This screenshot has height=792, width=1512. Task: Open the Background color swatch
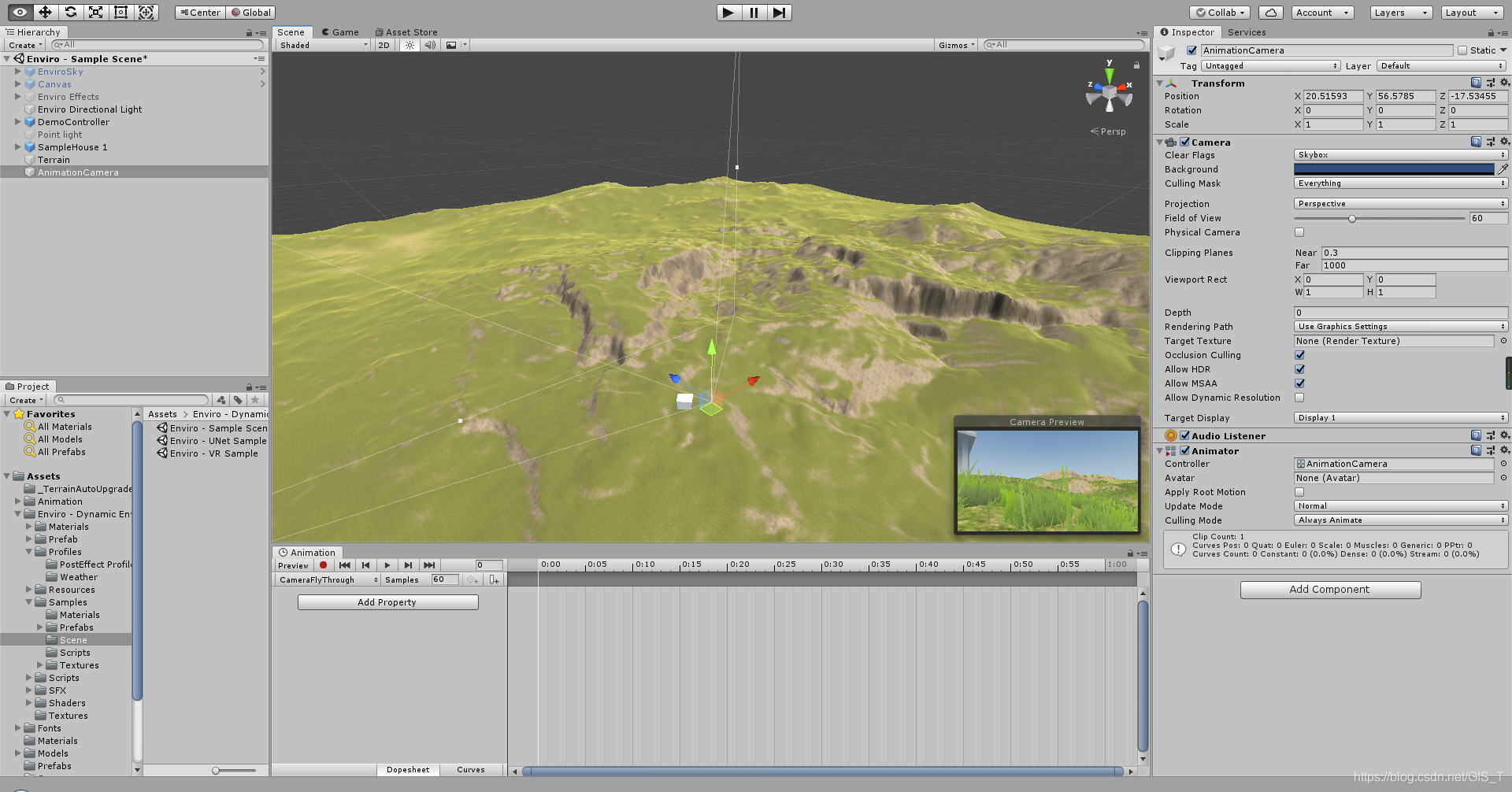point(1394,169)
